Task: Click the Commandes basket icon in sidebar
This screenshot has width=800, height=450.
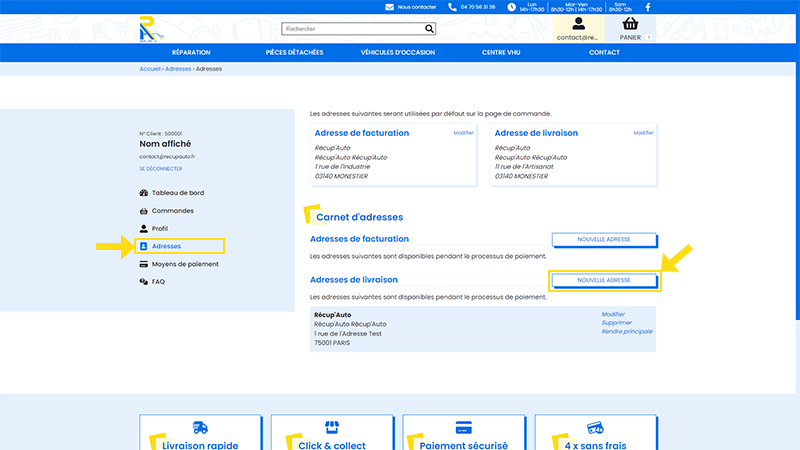Action: pyautogui.click(x=143, y=211)
